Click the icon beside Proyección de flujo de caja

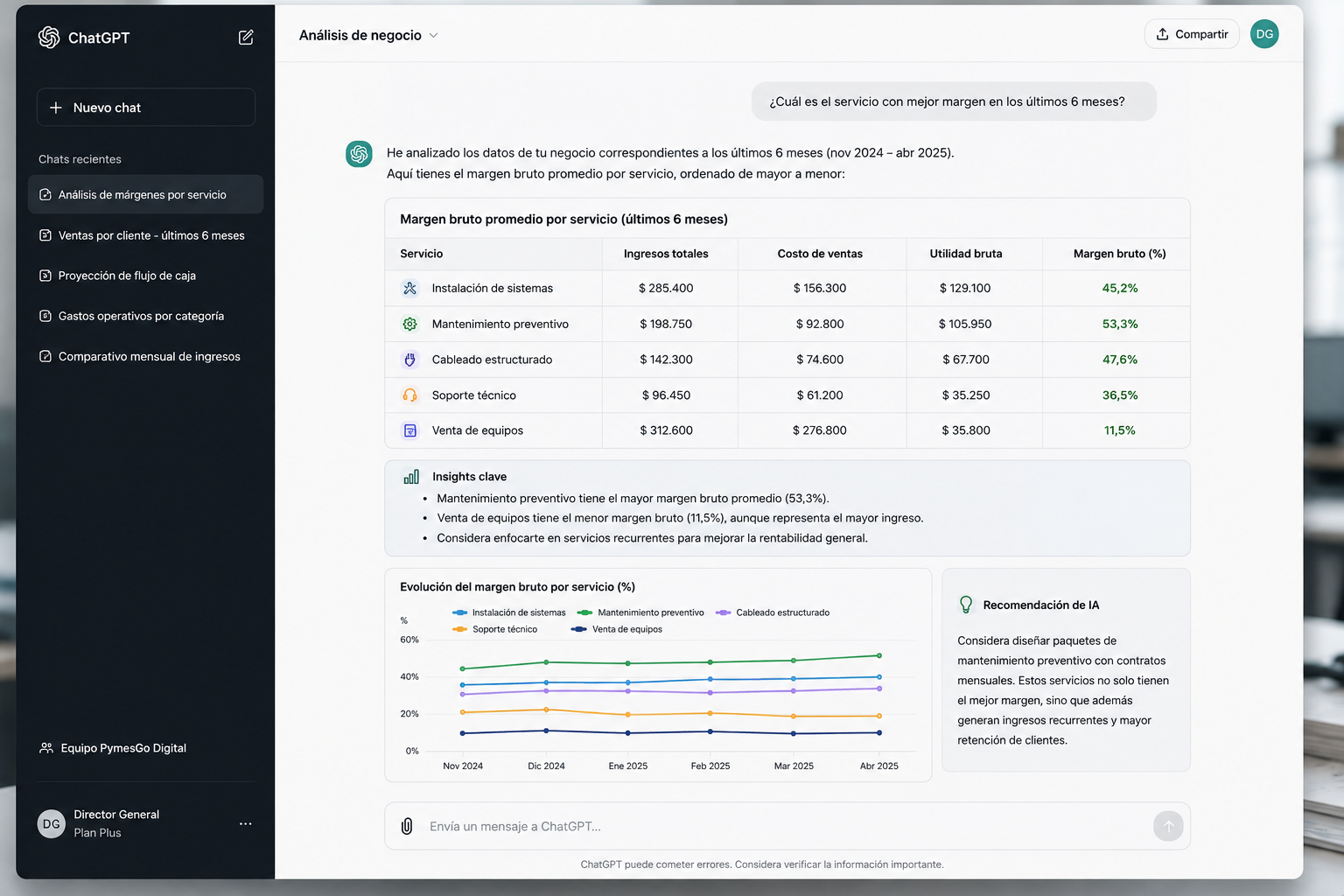pyautogui.click(x=45, y=276)
